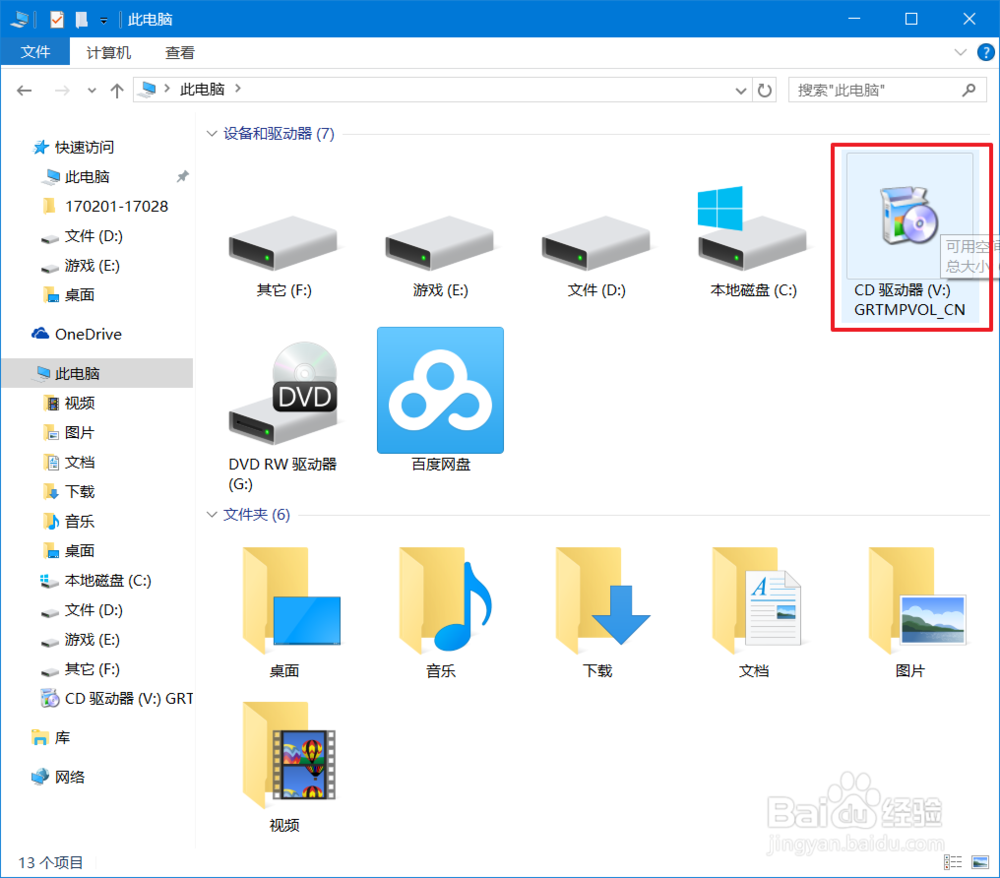This screenshot has width=1000, height=878.
Task: Open the 文件 menu
Action: [36, 52]
